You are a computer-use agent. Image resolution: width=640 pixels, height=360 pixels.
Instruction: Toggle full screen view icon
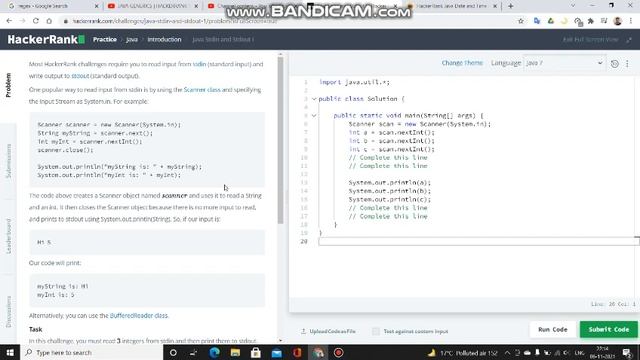coord(629,40)
